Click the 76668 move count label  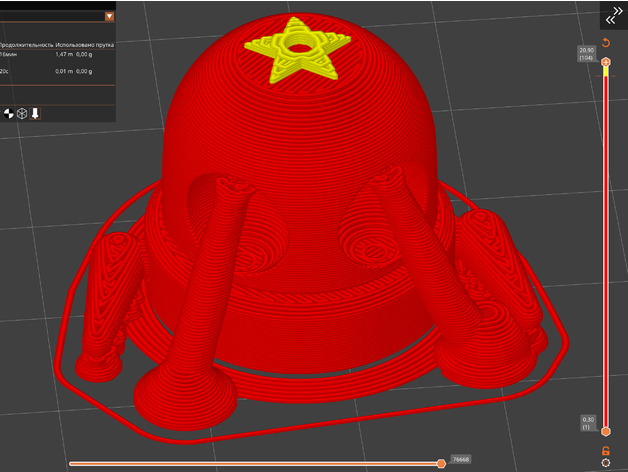coord(461,459)
